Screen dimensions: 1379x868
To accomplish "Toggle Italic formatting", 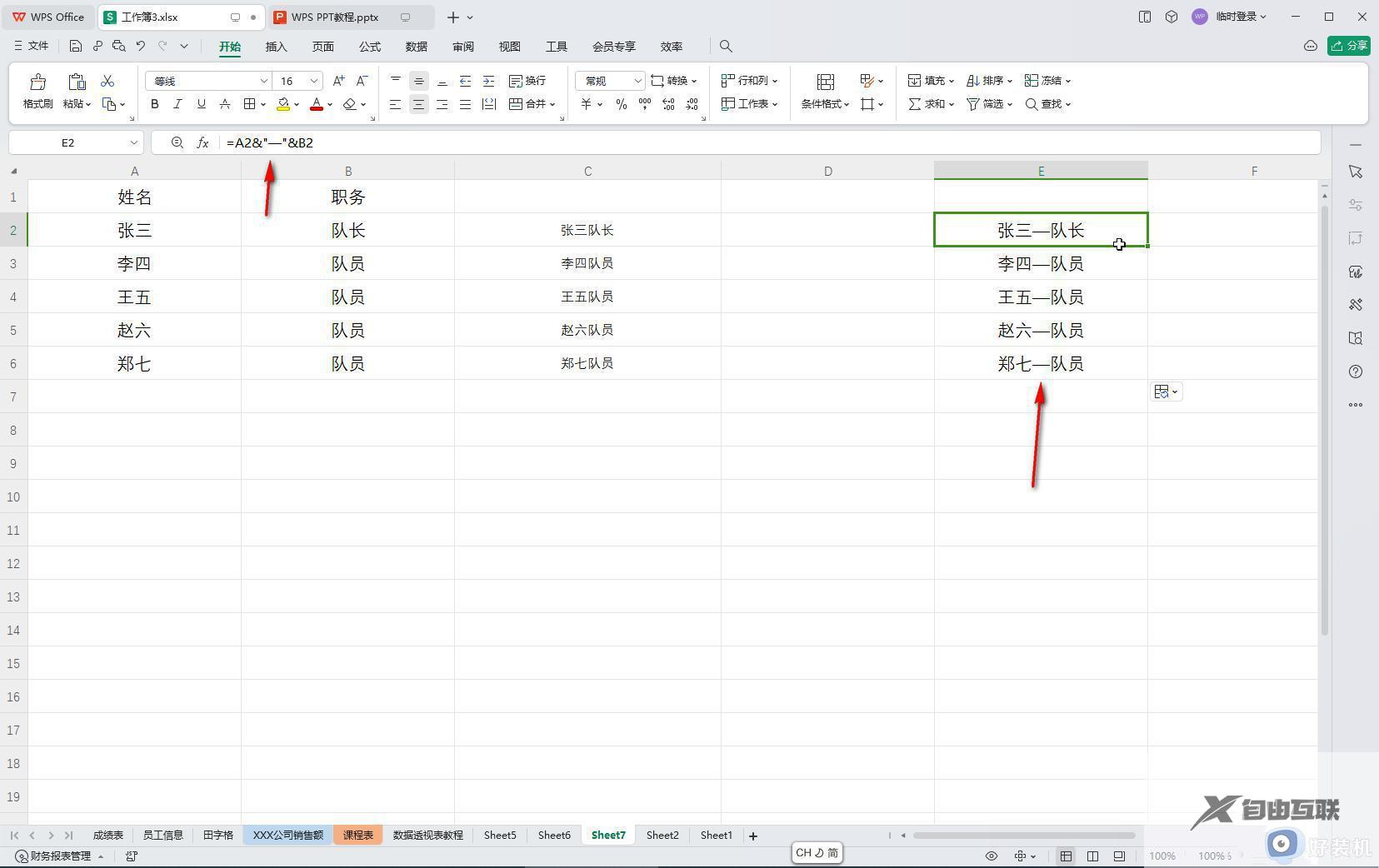I will (x=178, y=104).
